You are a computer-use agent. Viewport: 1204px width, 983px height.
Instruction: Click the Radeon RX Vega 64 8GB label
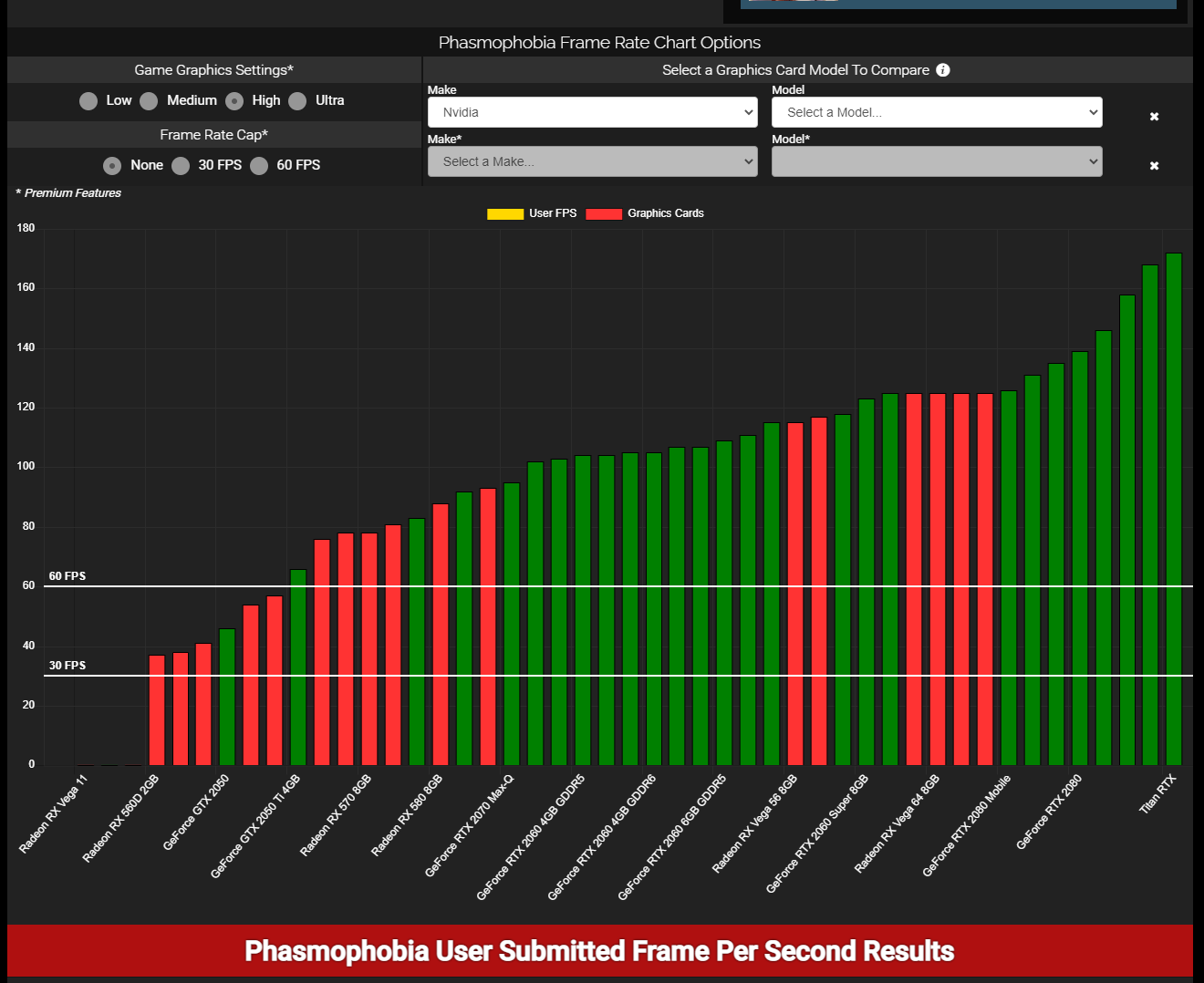click(x=897, y=824)
